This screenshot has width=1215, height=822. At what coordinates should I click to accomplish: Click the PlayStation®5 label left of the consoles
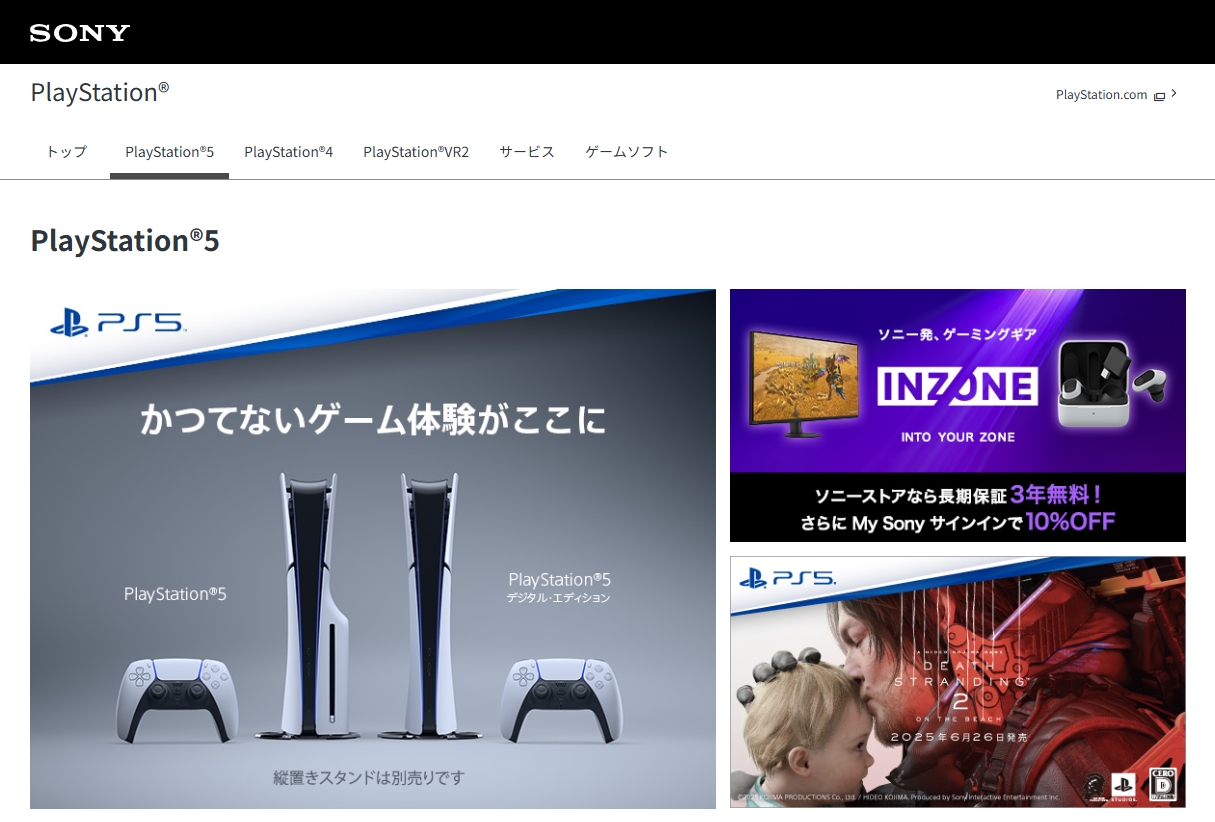click(175, 594)
